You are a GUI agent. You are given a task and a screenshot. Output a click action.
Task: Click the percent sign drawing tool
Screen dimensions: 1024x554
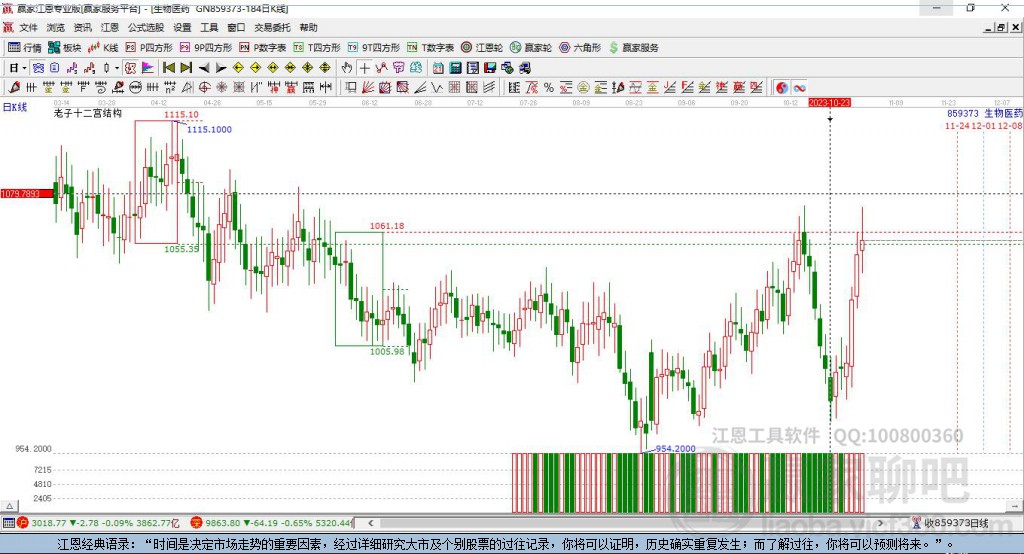point(548,88)
